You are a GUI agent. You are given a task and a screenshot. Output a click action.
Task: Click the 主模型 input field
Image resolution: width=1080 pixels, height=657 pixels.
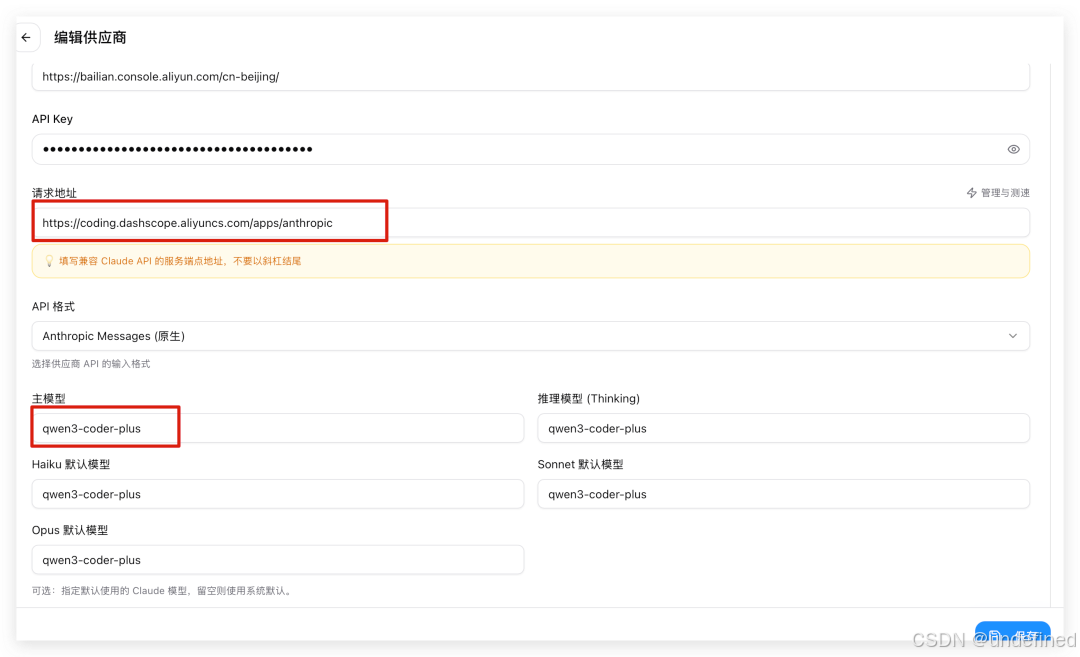coord(278,428)
